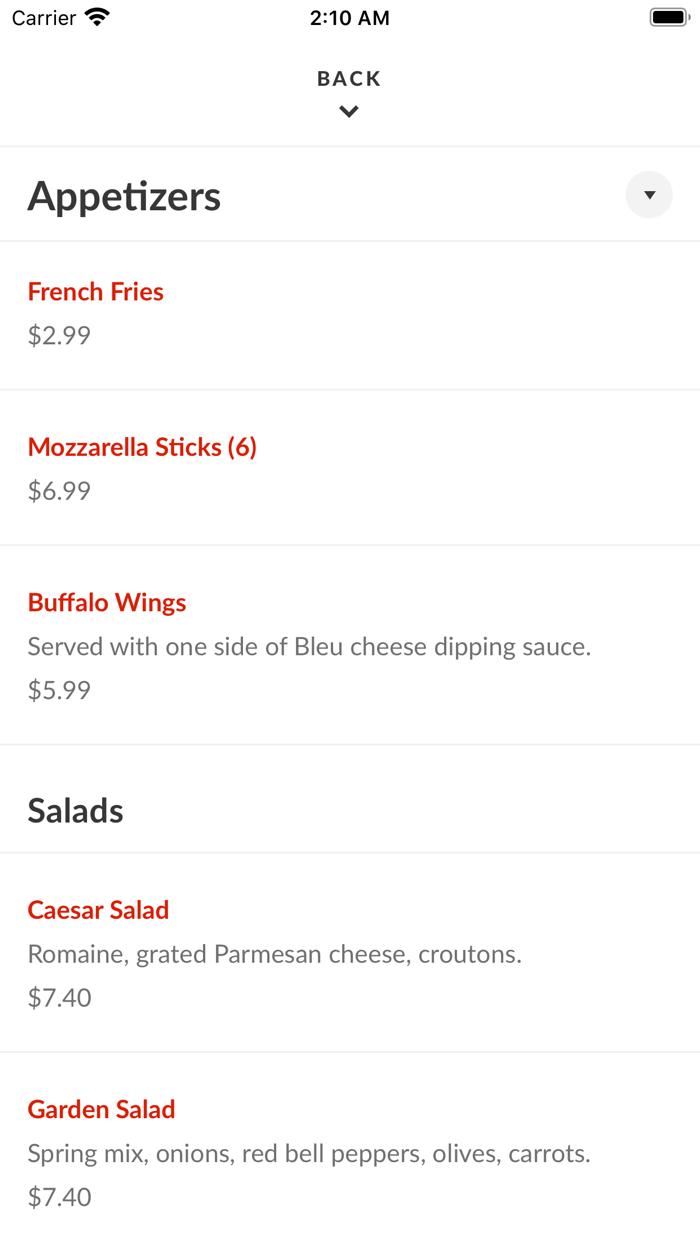The width and height of the screenshot is (700, 1244).
Task: Tap the $7.40 price under Garden Salad
Action: pos(59,1196)
